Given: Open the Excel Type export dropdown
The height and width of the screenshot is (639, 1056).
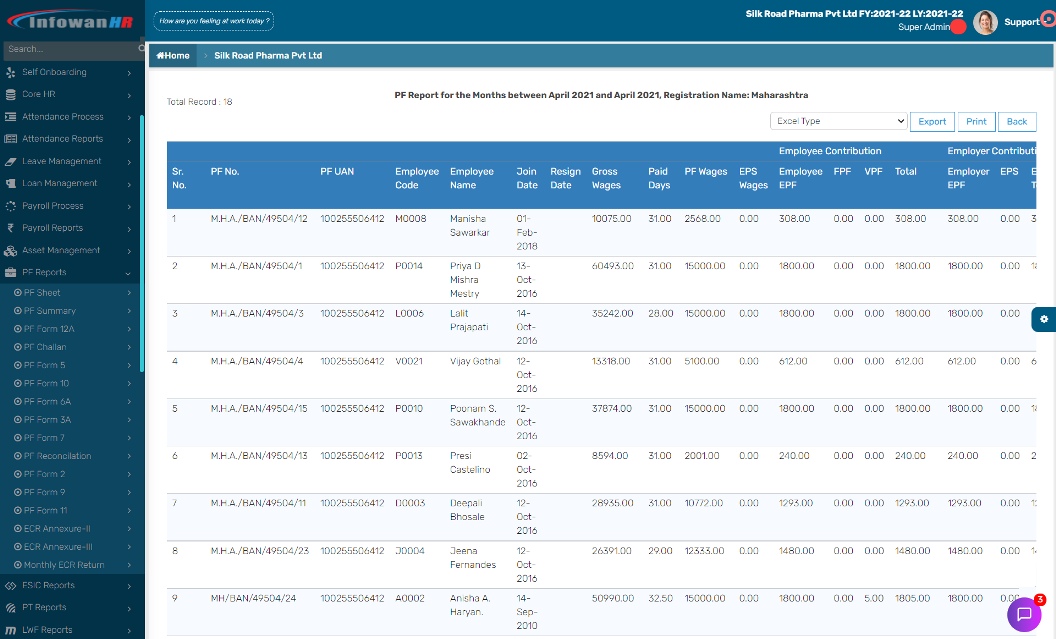Looking at the screenshot, I should coord(838,121).
